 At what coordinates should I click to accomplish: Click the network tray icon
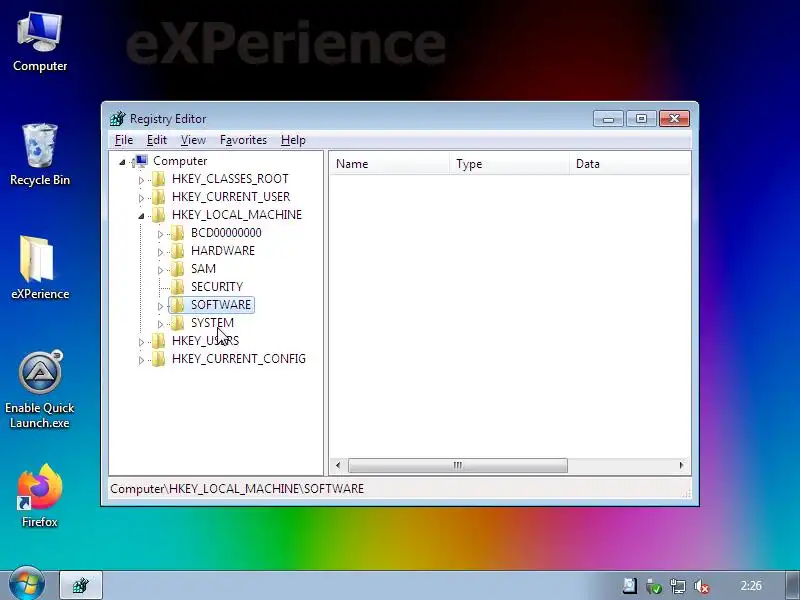(678, 586)
